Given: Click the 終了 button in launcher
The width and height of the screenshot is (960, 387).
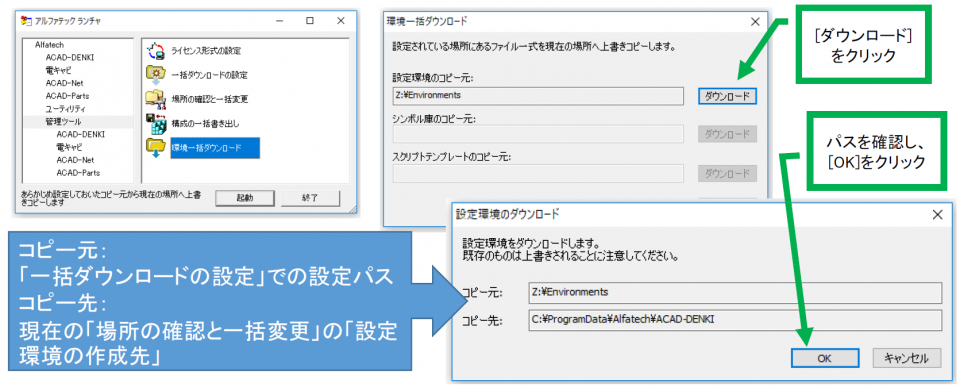Looking at the screenshot, I should (x=310, y=198).
